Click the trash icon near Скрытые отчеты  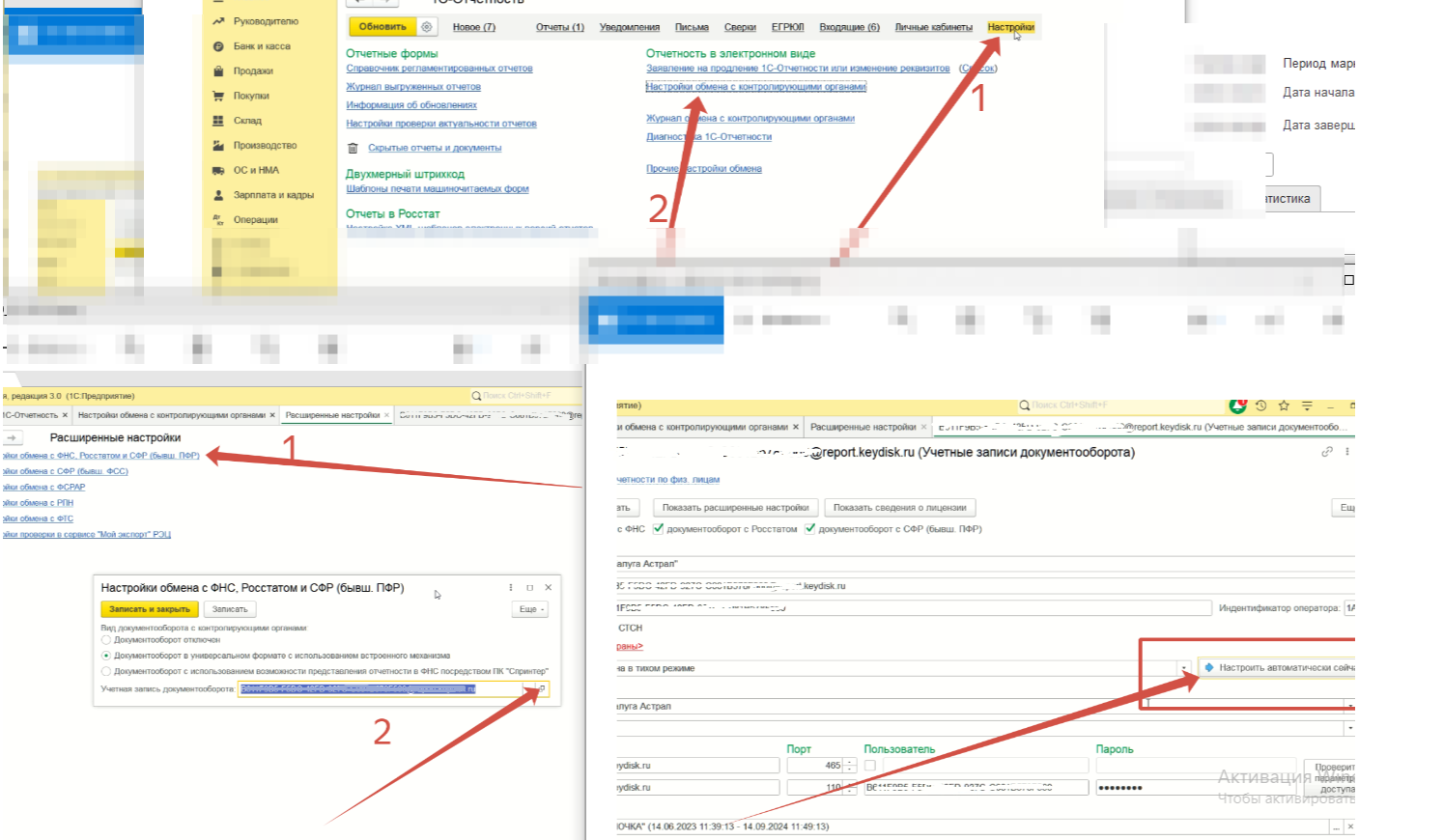pyautogui.click(x=353, y=149)
